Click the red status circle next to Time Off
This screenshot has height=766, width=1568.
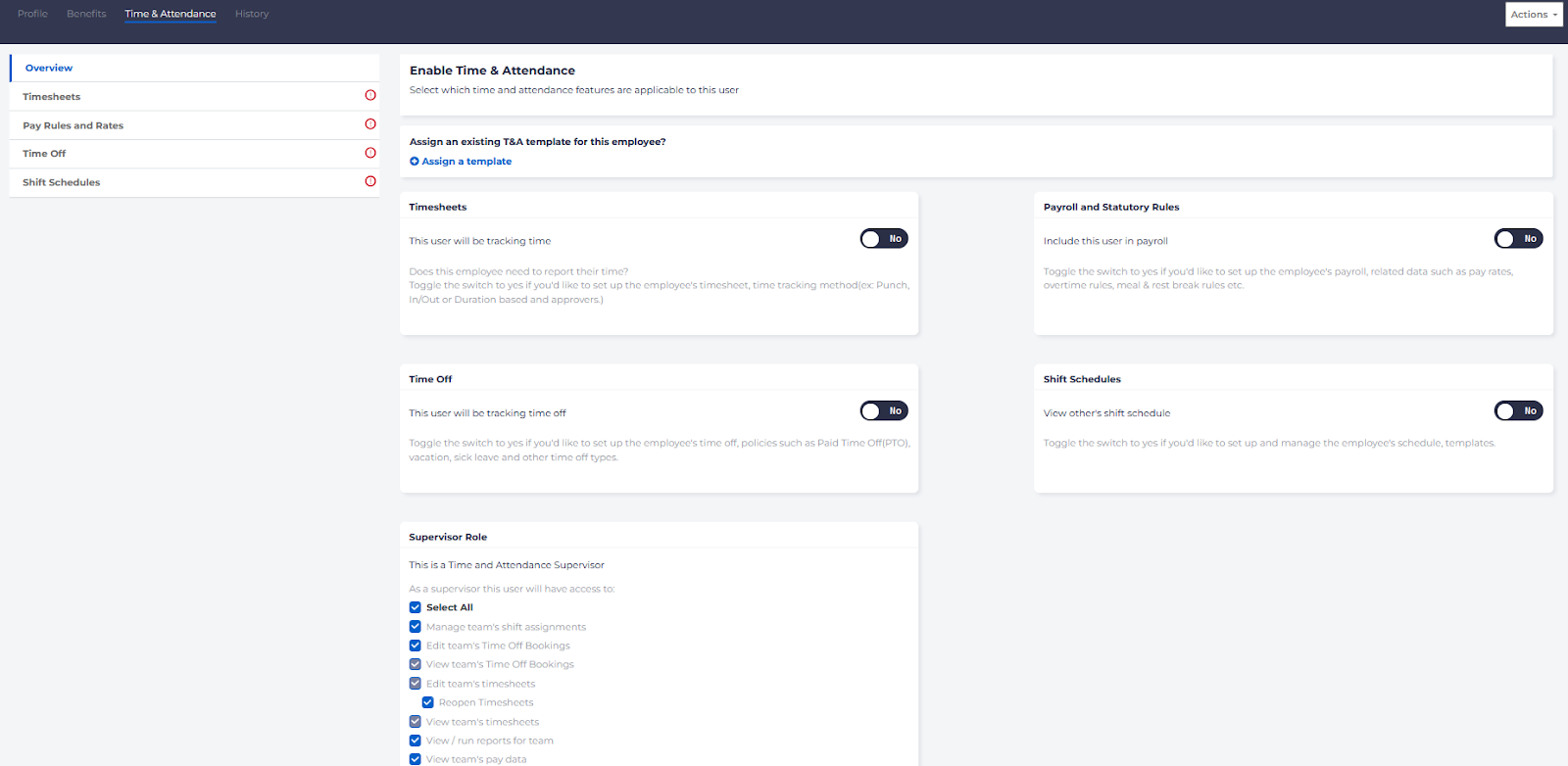point(370,153)
